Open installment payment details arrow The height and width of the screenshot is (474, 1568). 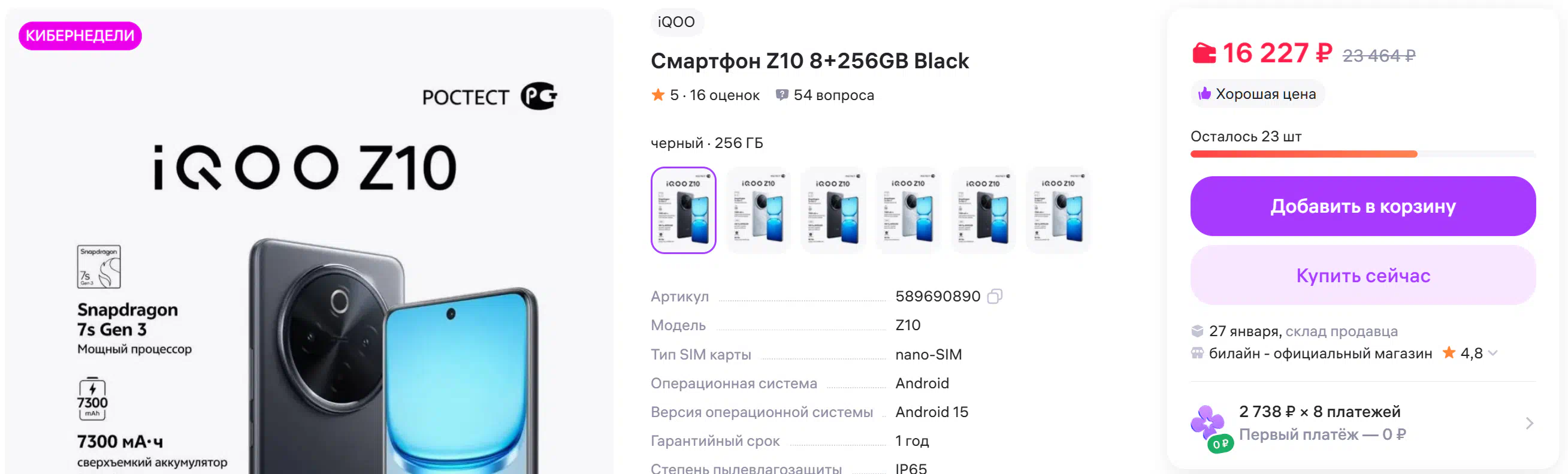point(1529,424)
